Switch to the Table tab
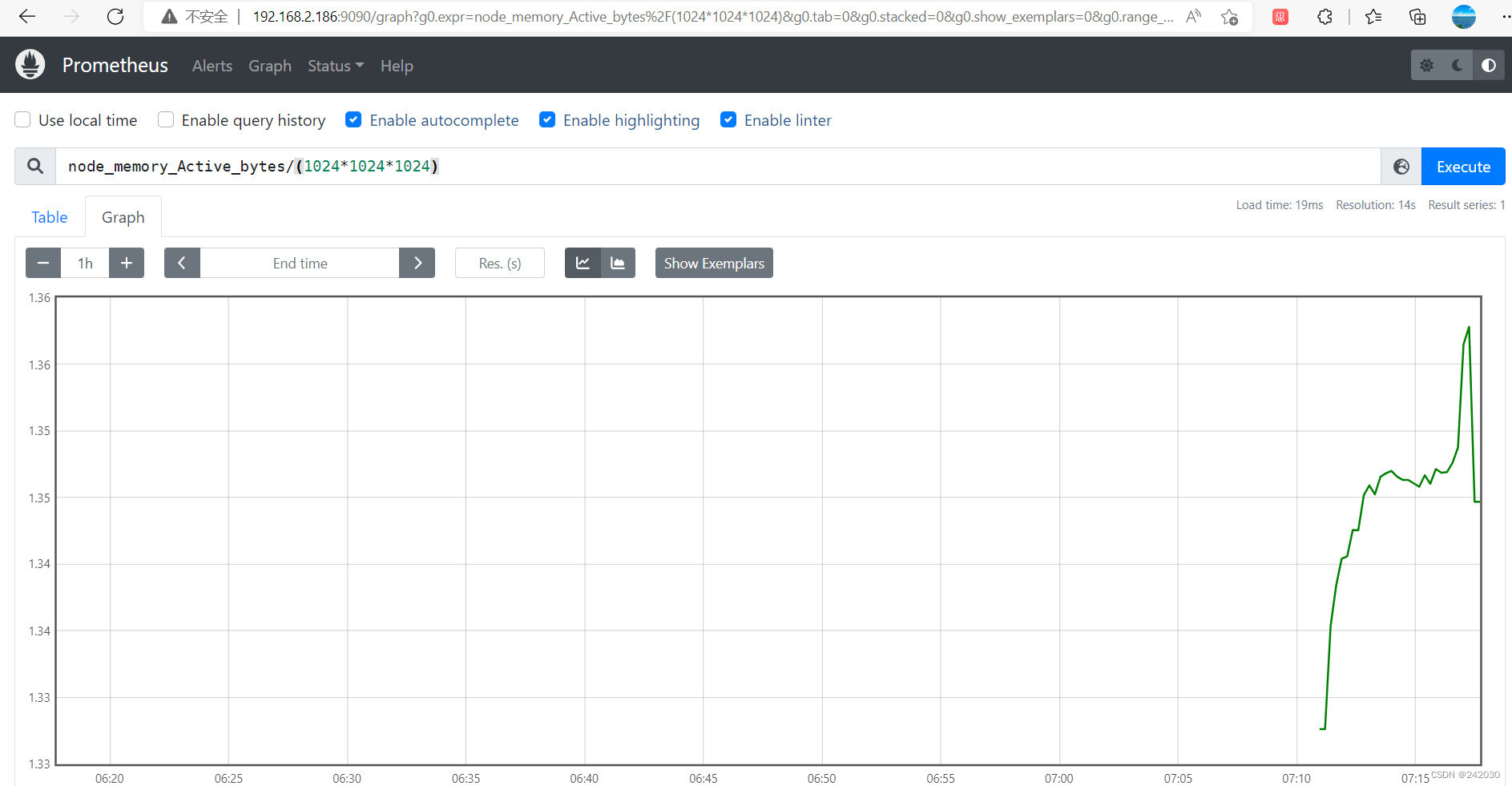Screen dimensions: 1512x786 coord(50,217)
